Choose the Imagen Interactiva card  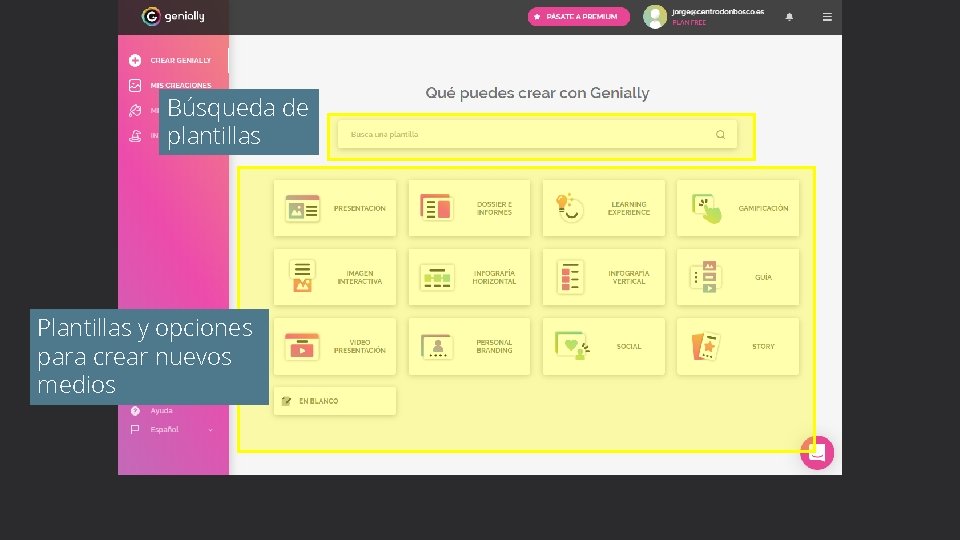point(335,277)
